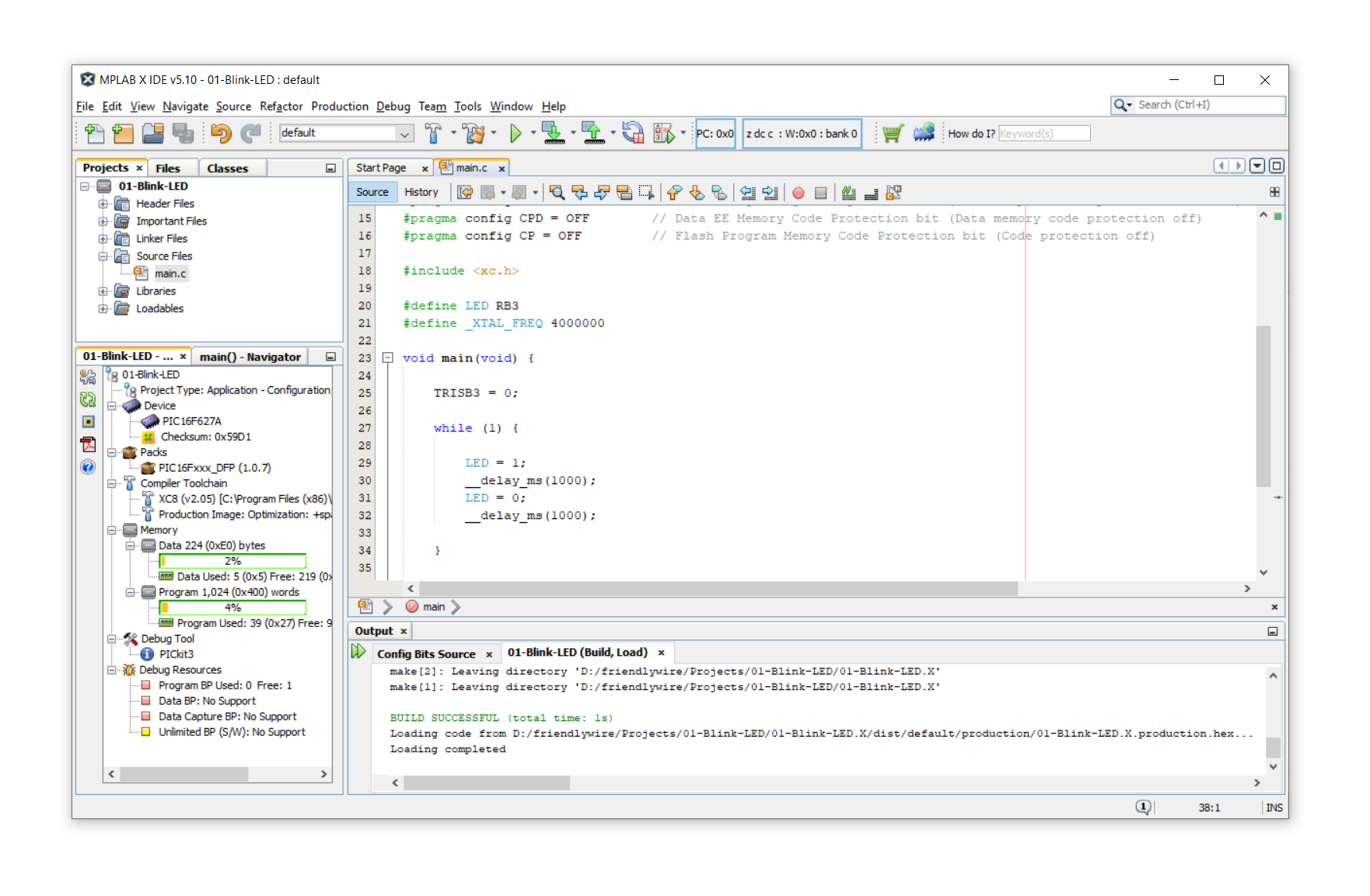Click the Read Device Memory icon

[x=592, y=134]
